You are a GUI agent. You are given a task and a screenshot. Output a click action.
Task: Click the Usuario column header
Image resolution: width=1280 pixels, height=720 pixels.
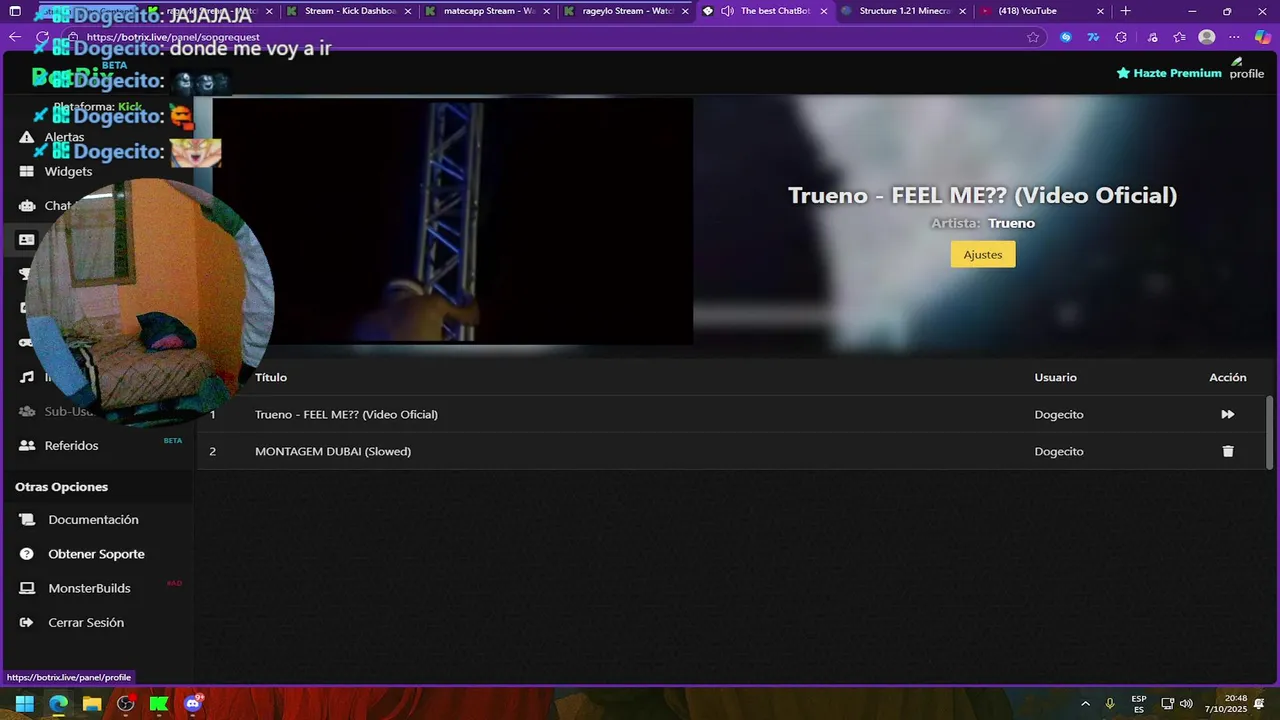[1055, 377]
